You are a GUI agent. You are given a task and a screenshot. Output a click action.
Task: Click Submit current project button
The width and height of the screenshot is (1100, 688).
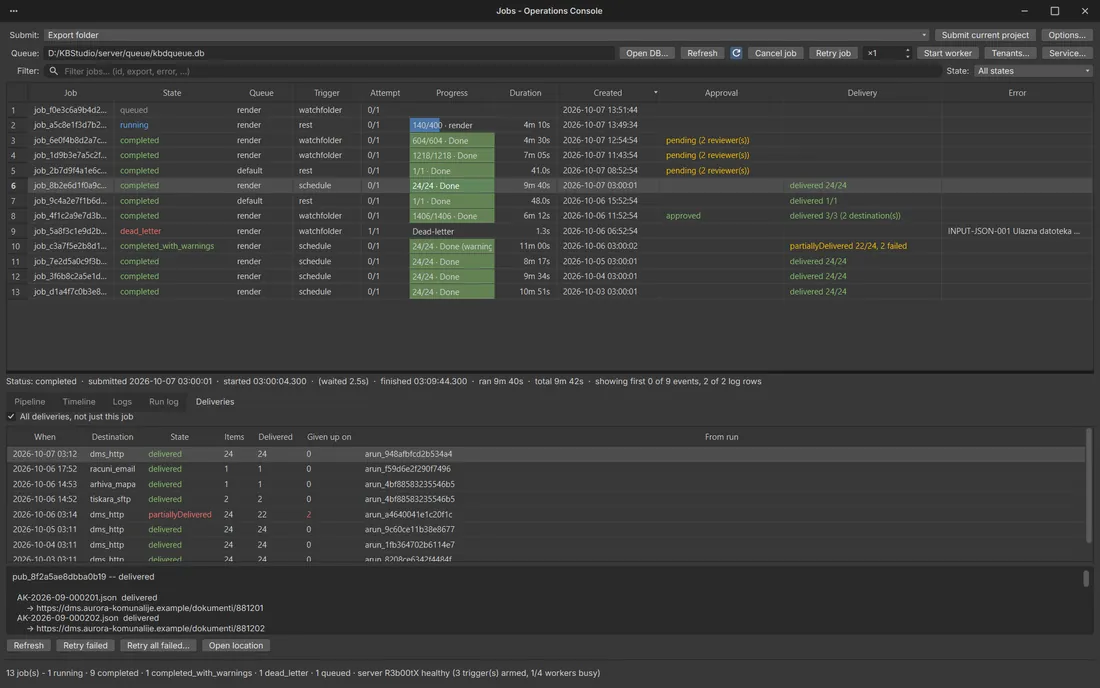(x=985, y=35)
